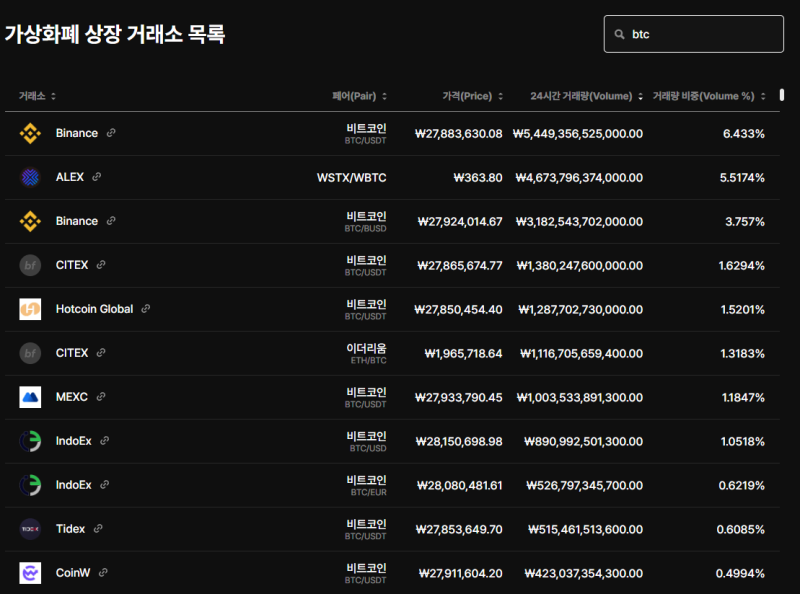Click the scrollbar thumb beside the table header
The width and height of the screenshot is (800, 594).
click(x=782, y=95)
